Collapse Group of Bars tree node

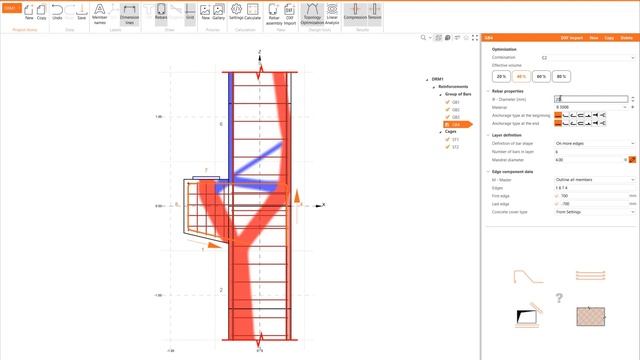click(440, 94)
